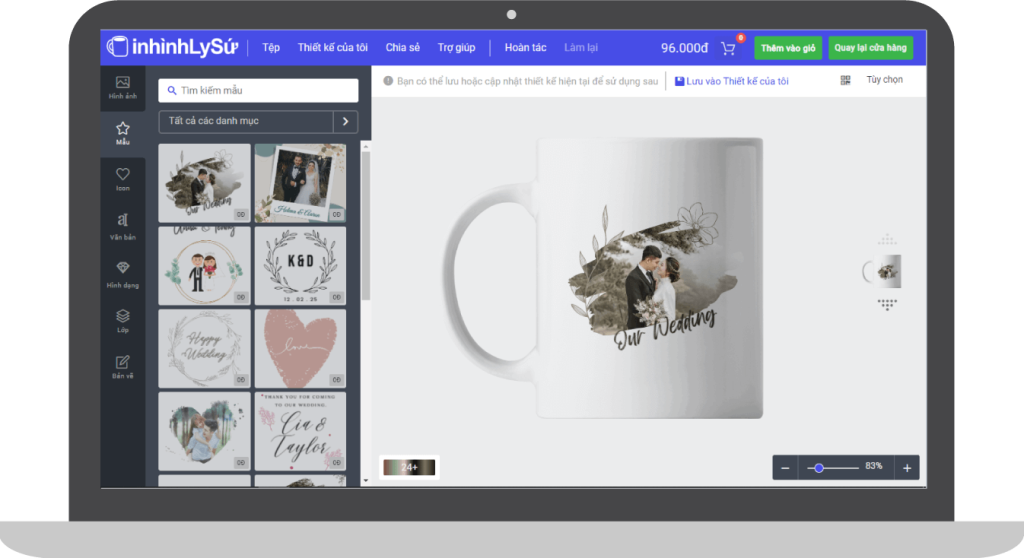Click in the Tìm kiếm mẫu search field
This screenshot has height=558, width=1024.
(258, 90)
